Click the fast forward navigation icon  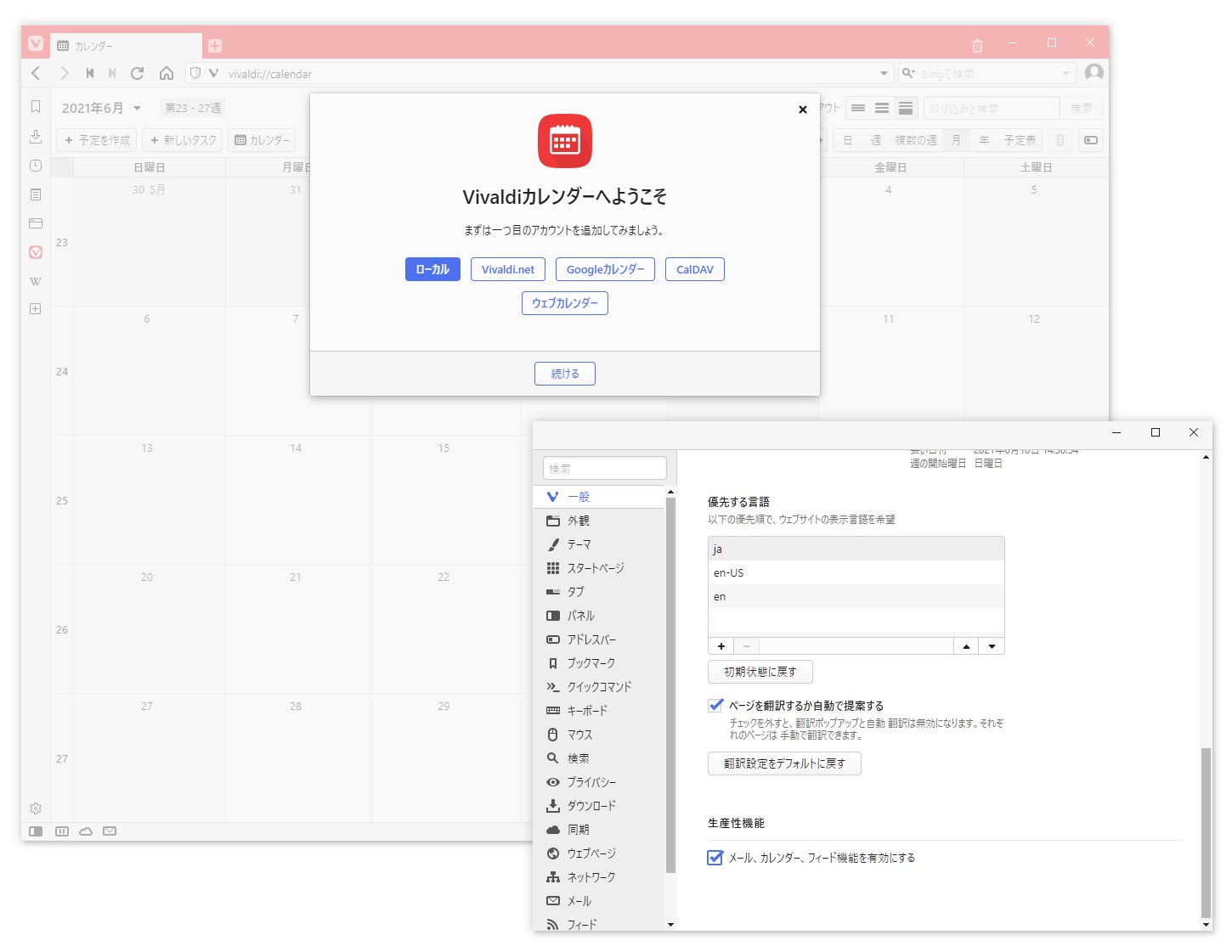112,73
